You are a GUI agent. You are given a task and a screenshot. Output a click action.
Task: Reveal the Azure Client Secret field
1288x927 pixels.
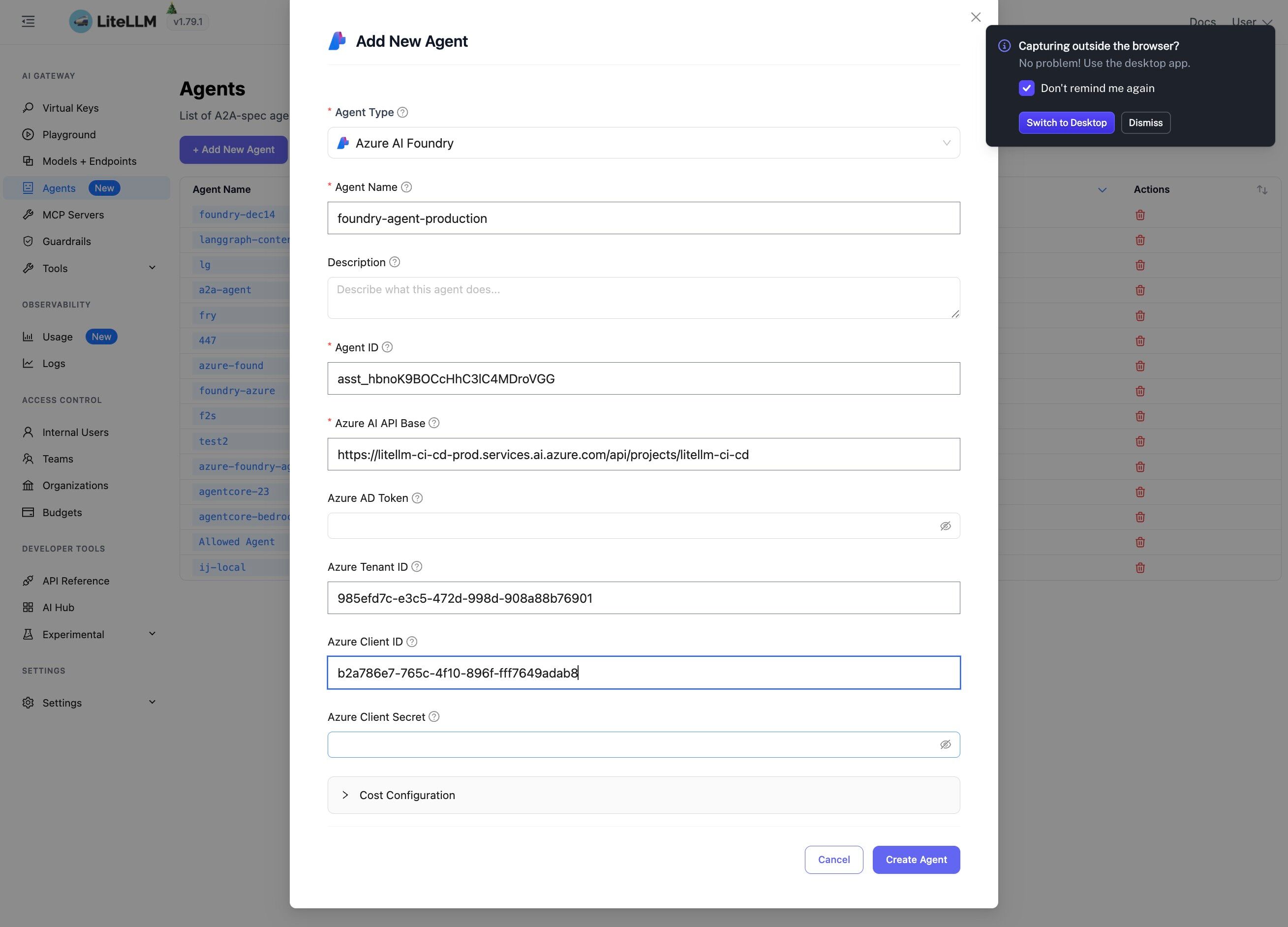click(x=945, y=744)
